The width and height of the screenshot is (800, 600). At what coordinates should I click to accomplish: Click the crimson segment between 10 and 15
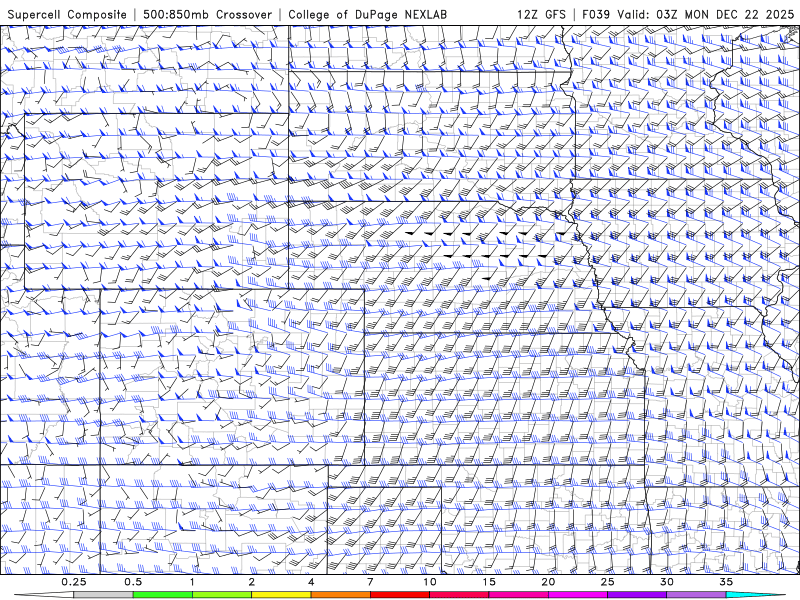tap(459, 595)
